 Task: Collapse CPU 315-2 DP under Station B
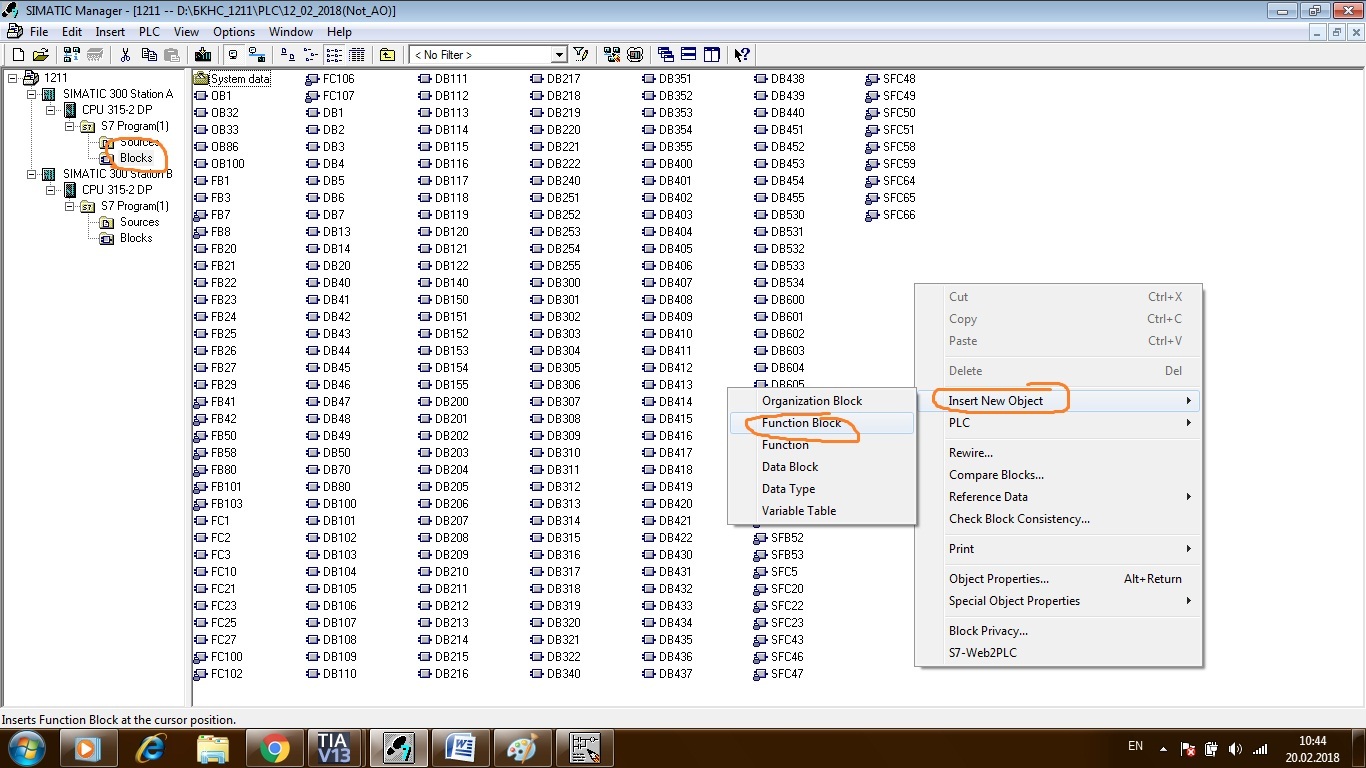(x=51, y=190)
